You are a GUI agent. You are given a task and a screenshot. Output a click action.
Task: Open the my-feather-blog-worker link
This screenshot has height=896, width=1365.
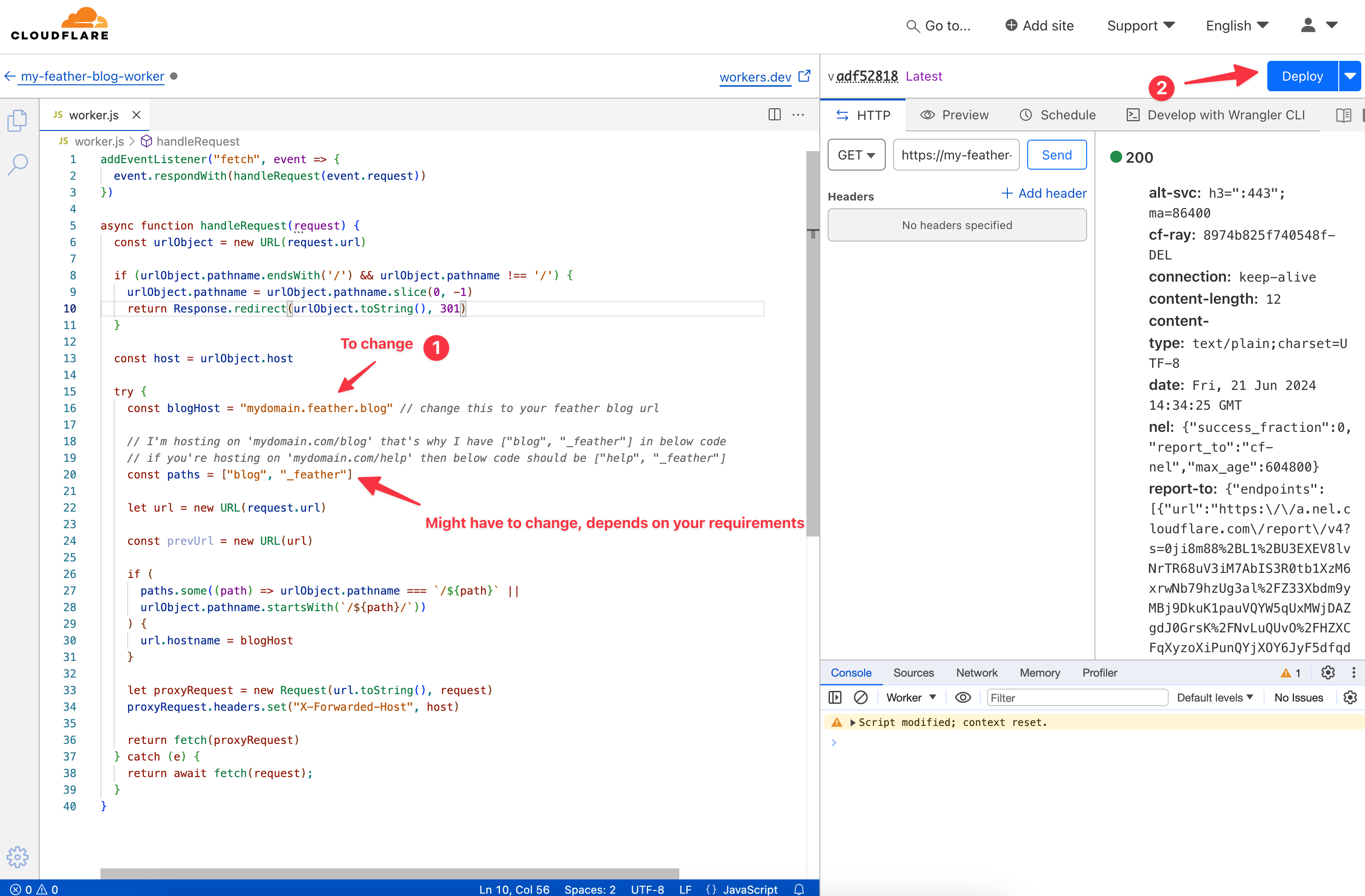92,77
